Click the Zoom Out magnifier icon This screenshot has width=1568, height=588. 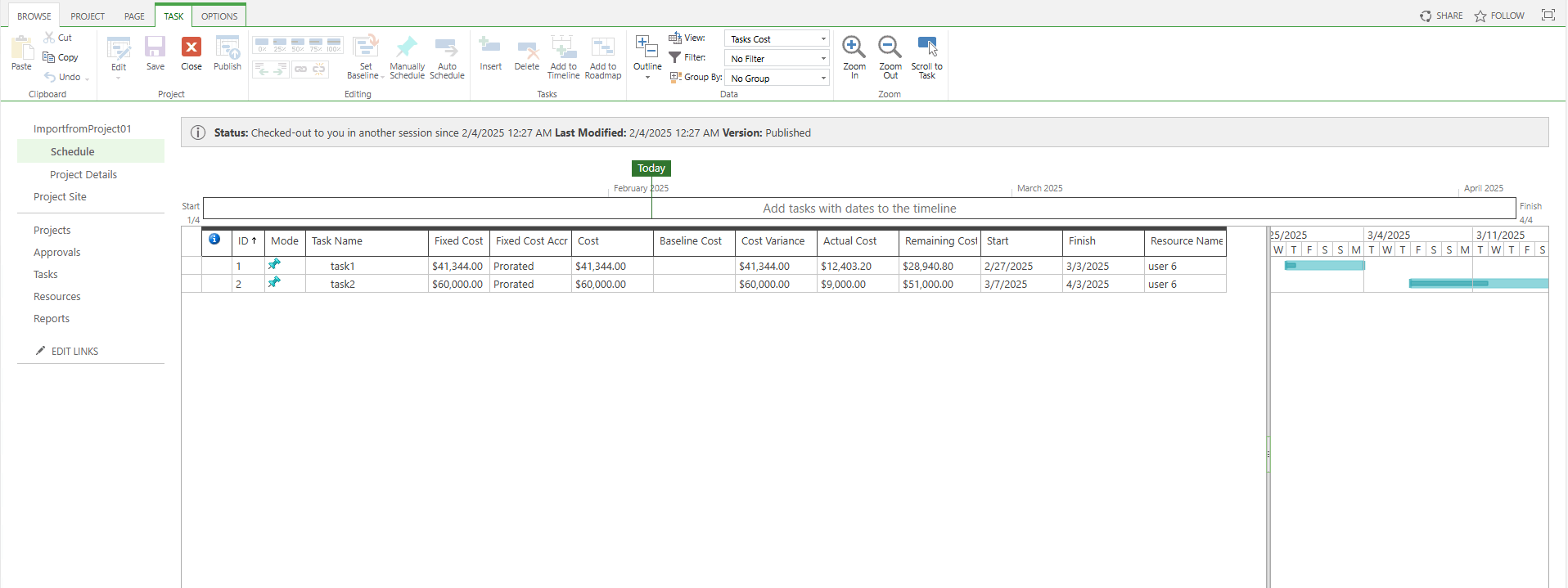point(890,47)
